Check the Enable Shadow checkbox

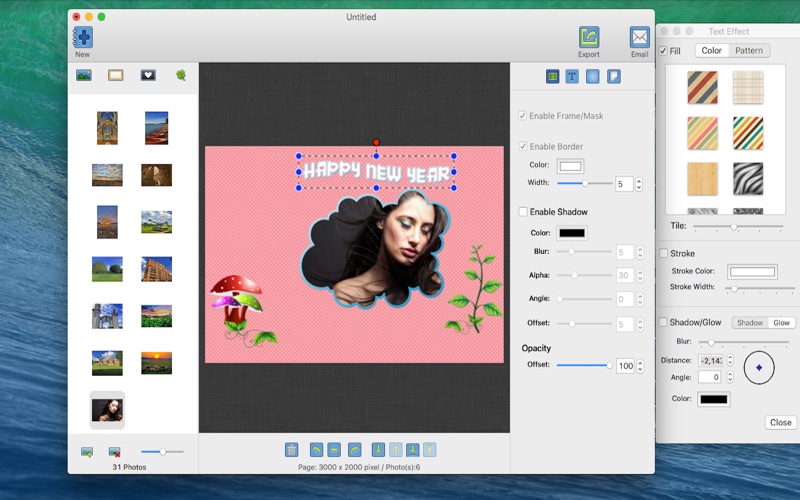(522, 211)
